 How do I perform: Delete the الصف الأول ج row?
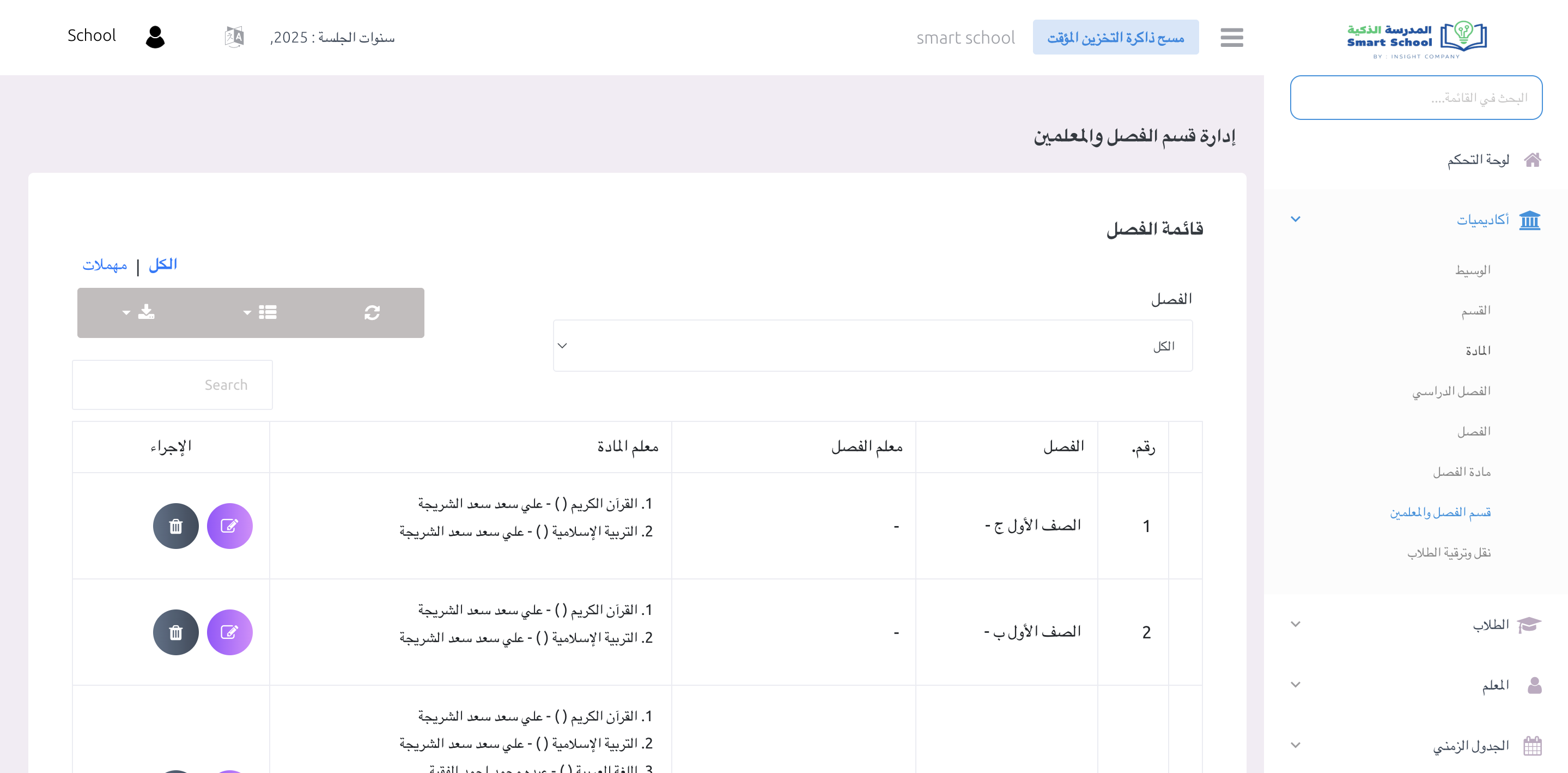click(x=175, y=526)
